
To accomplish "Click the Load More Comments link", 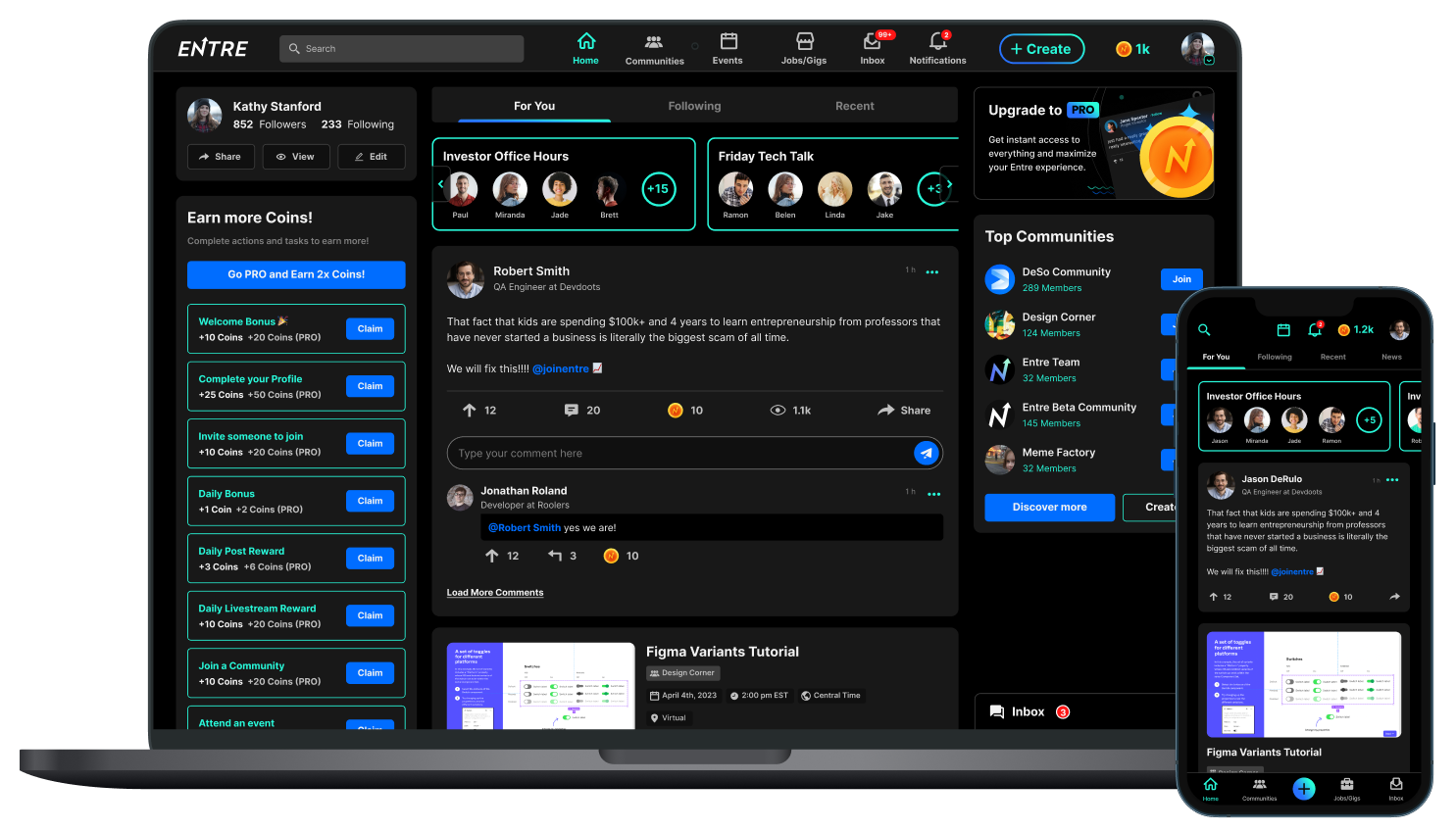I will click(x=495, y=593).
